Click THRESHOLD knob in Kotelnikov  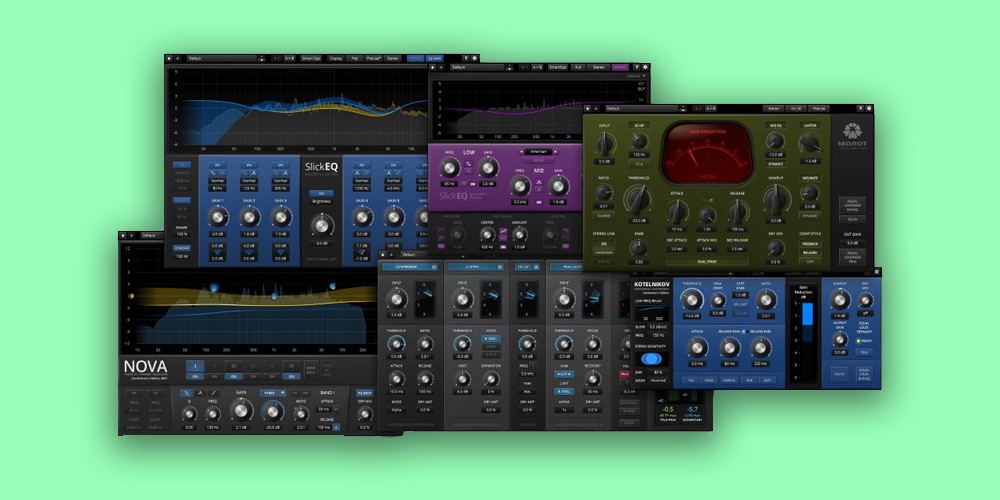[x=692, y=299]
